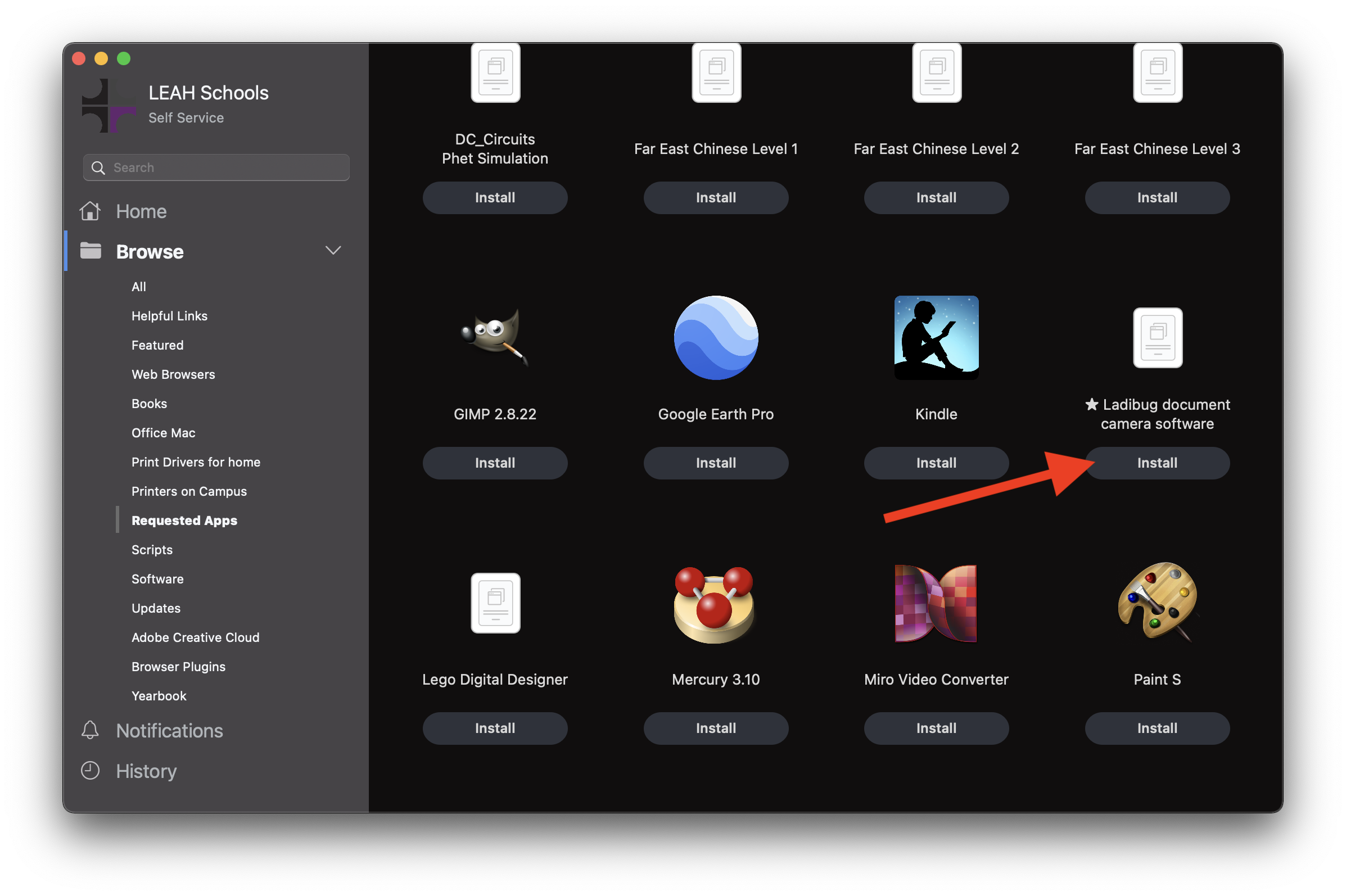
Task: Install Far East Chinese Level 1
Action: click(x=716, y=198)
